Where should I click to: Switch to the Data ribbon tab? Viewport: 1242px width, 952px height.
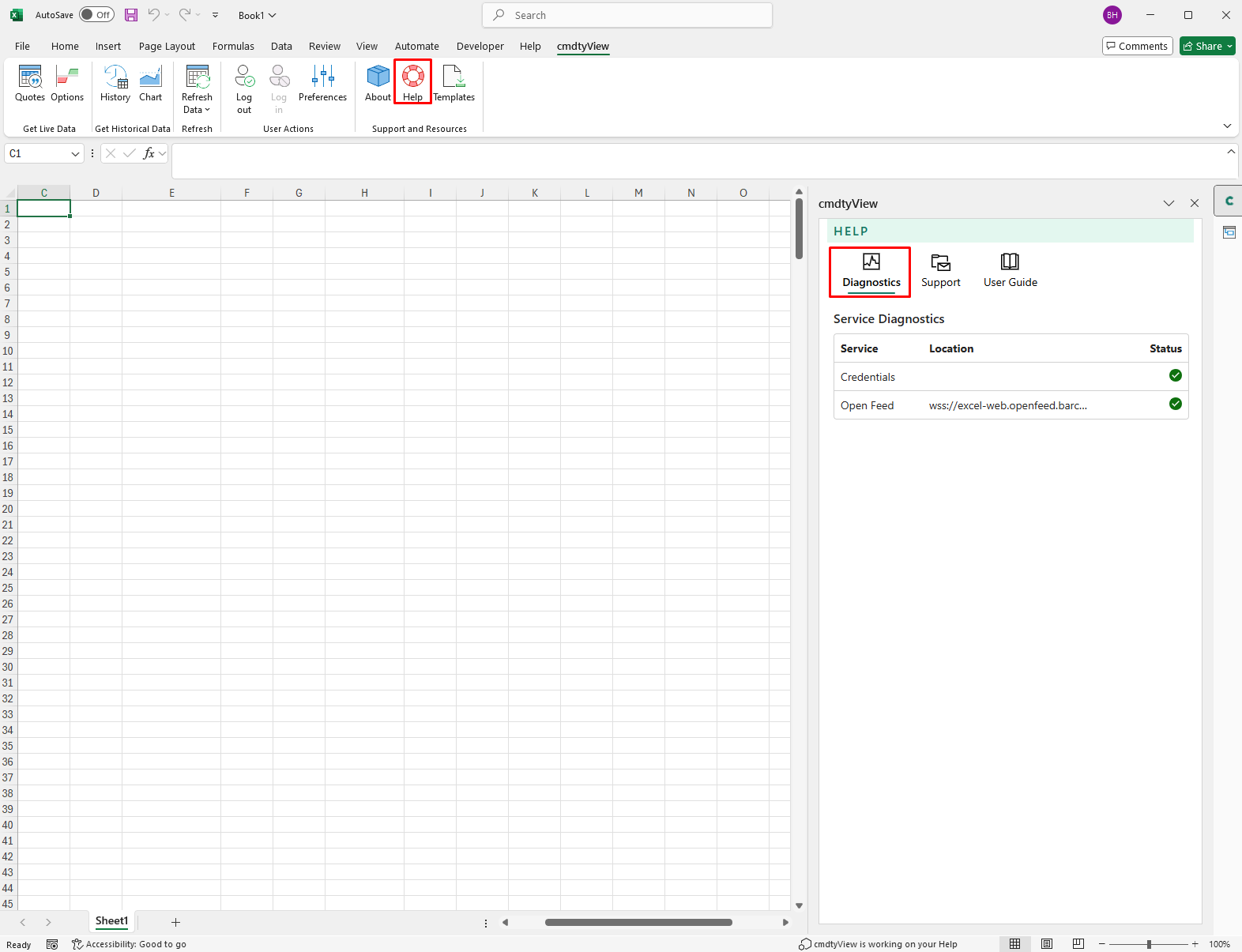click(x=281, y=46)
